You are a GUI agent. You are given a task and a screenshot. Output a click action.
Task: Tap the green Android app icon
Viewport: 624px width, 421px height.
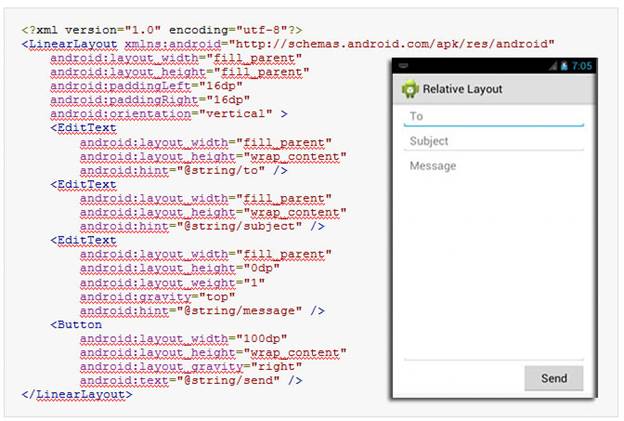coord(410,89)
